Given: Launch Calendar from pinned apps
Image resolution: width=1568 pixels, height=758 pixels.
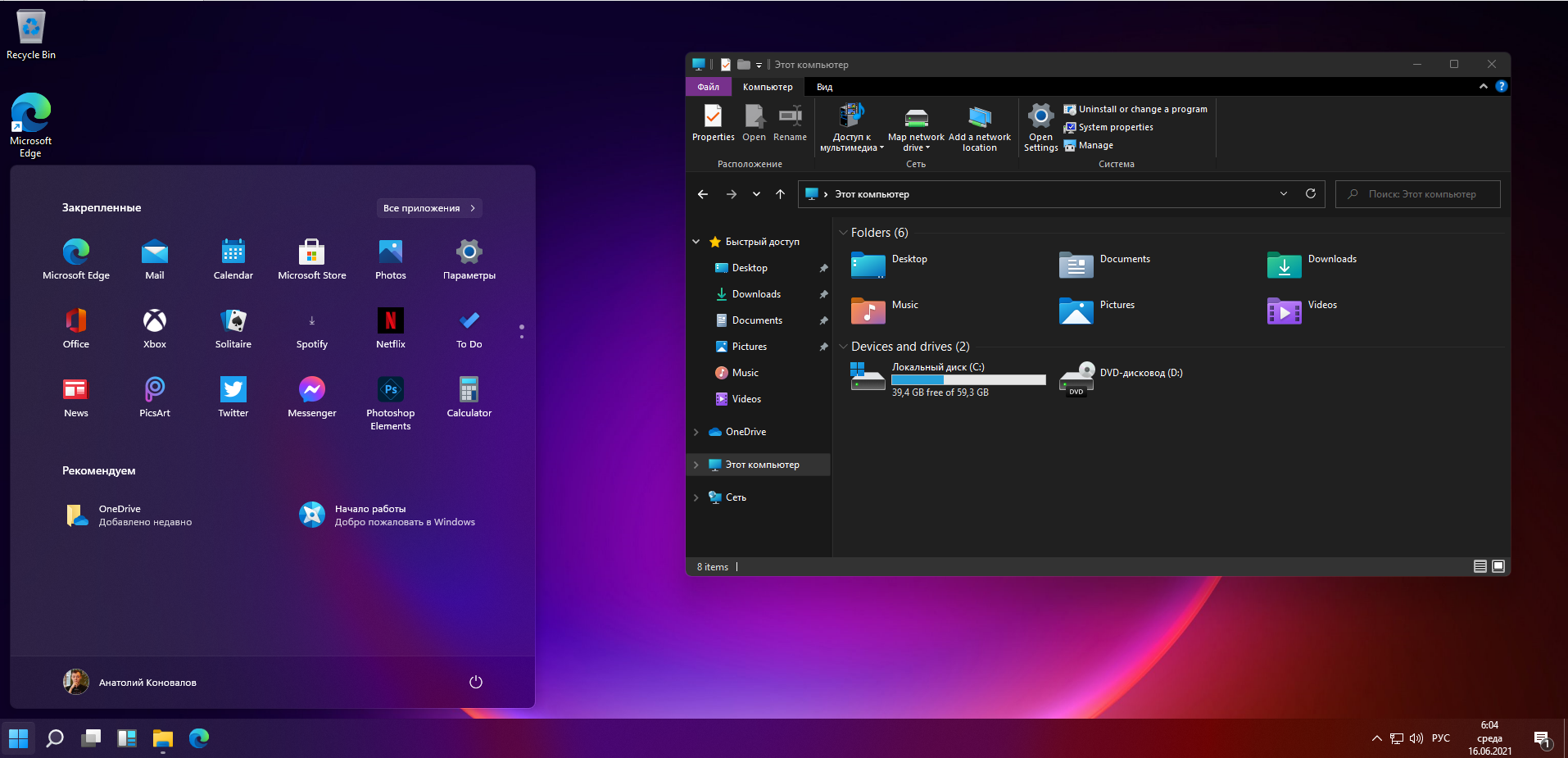Looking at the screenshot, I should point(233,259).
